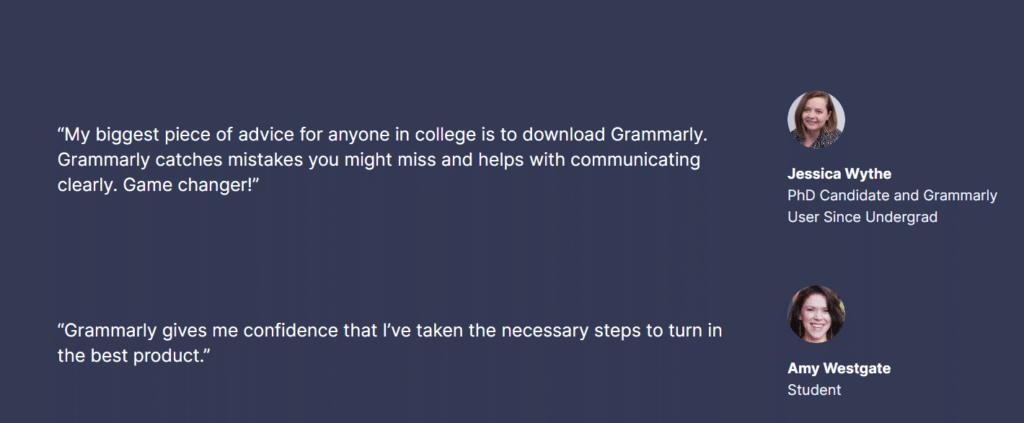Click the "the best product." line
1024x423 pixels.
tap(133, 356)
